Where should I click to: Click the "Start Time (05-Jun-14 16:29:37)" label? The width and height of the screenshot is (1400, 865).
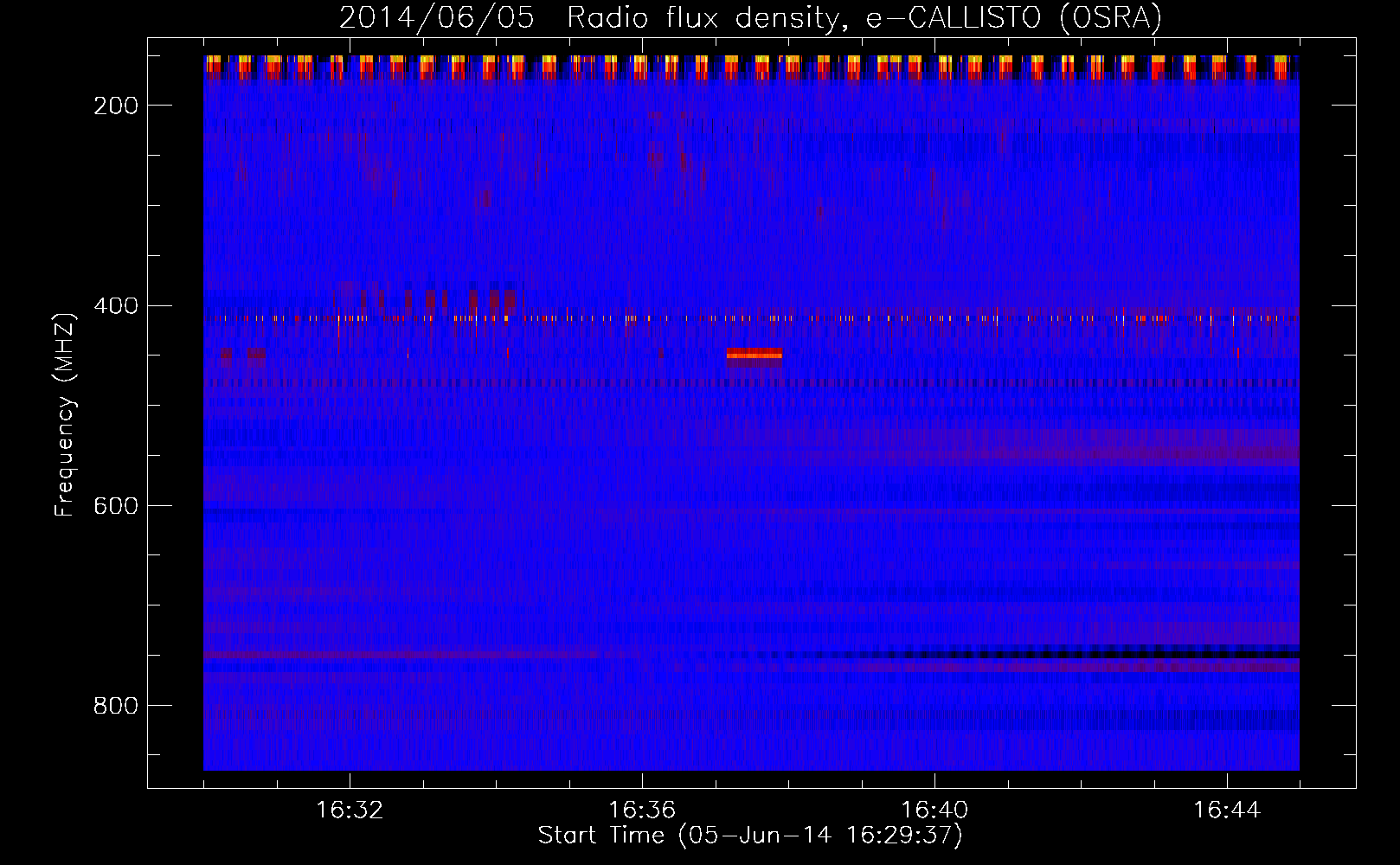(750, 836)
